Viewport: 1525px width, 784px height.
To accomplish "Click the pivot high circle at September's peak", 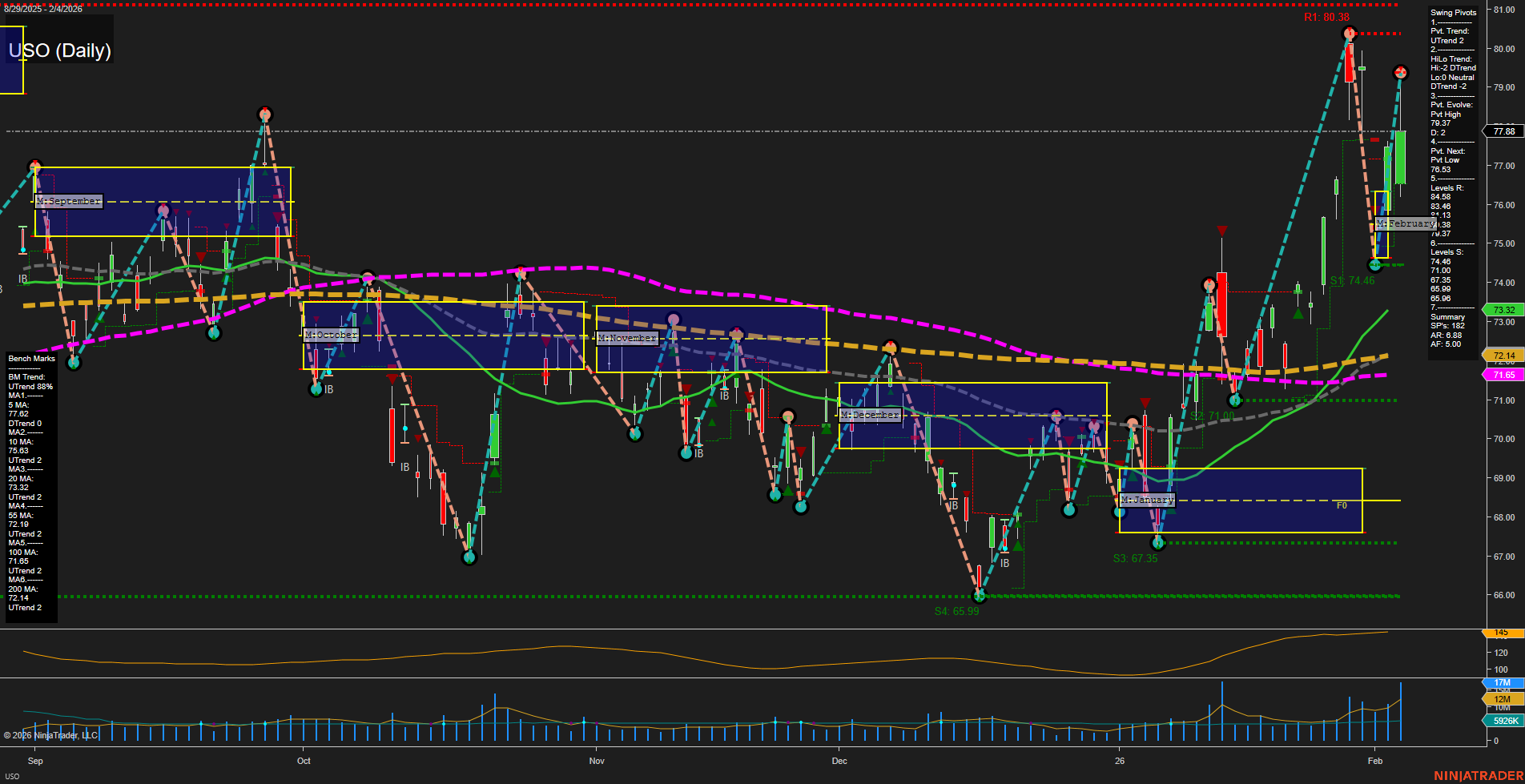I will coord(265,115).
